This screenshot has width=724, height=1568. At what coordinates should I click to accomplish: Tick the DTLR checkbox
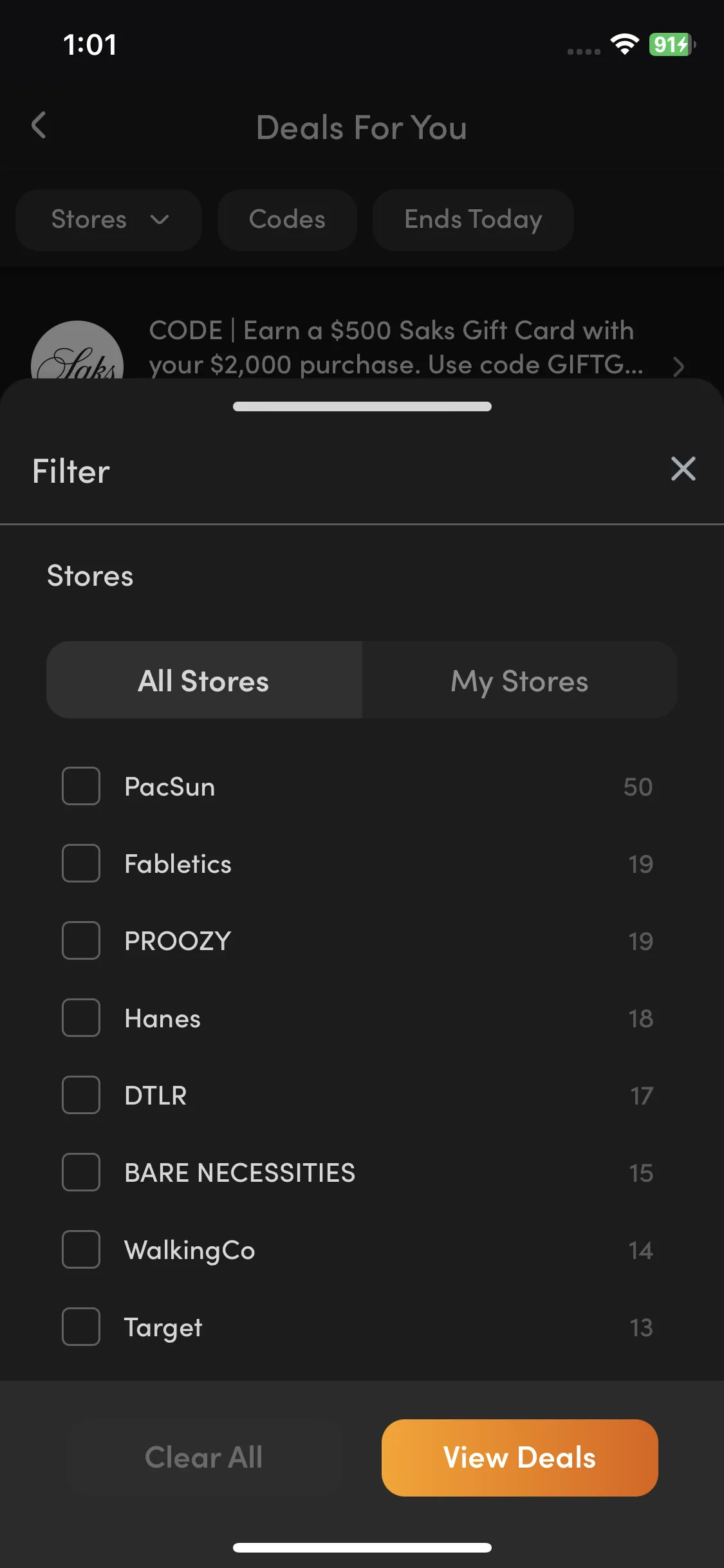pyautogui.click(x=81, y=1095)
